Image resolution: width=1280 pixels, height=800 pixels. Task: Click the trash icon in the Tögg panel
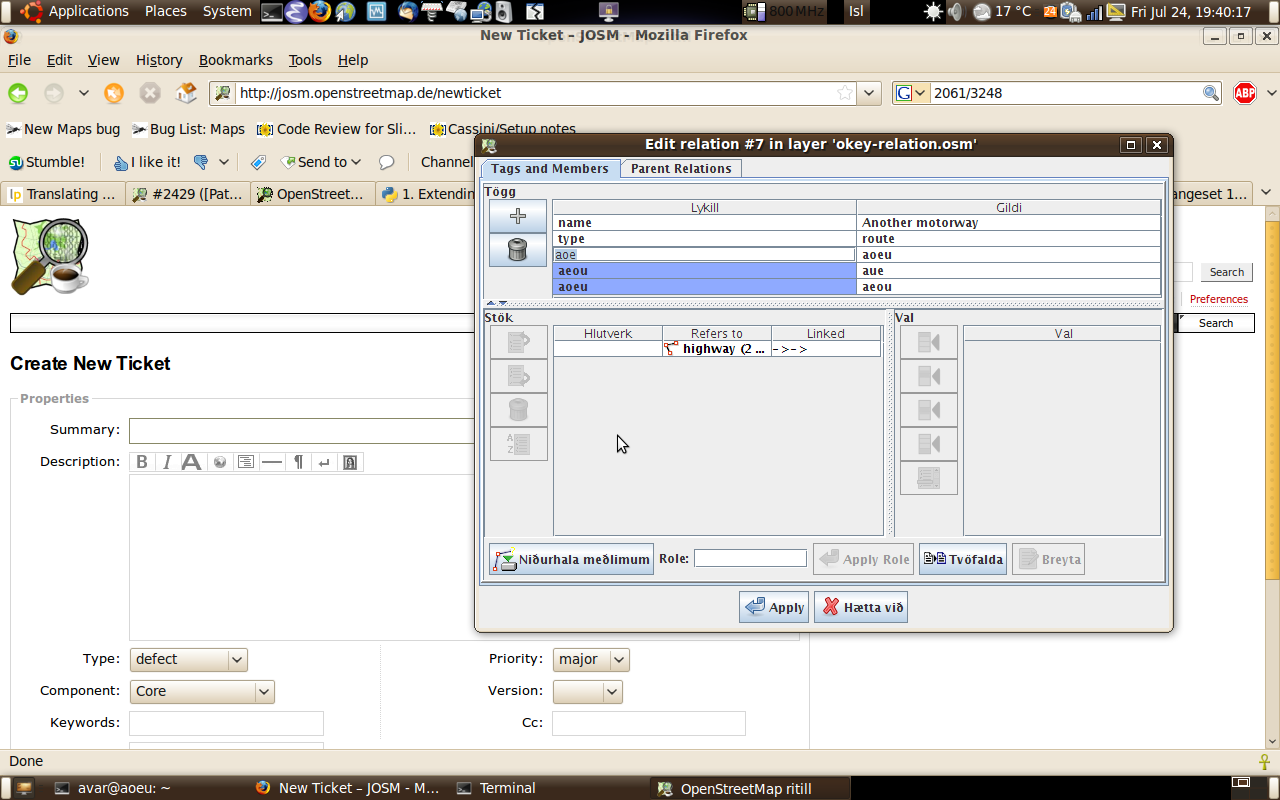tap(518, 250)
